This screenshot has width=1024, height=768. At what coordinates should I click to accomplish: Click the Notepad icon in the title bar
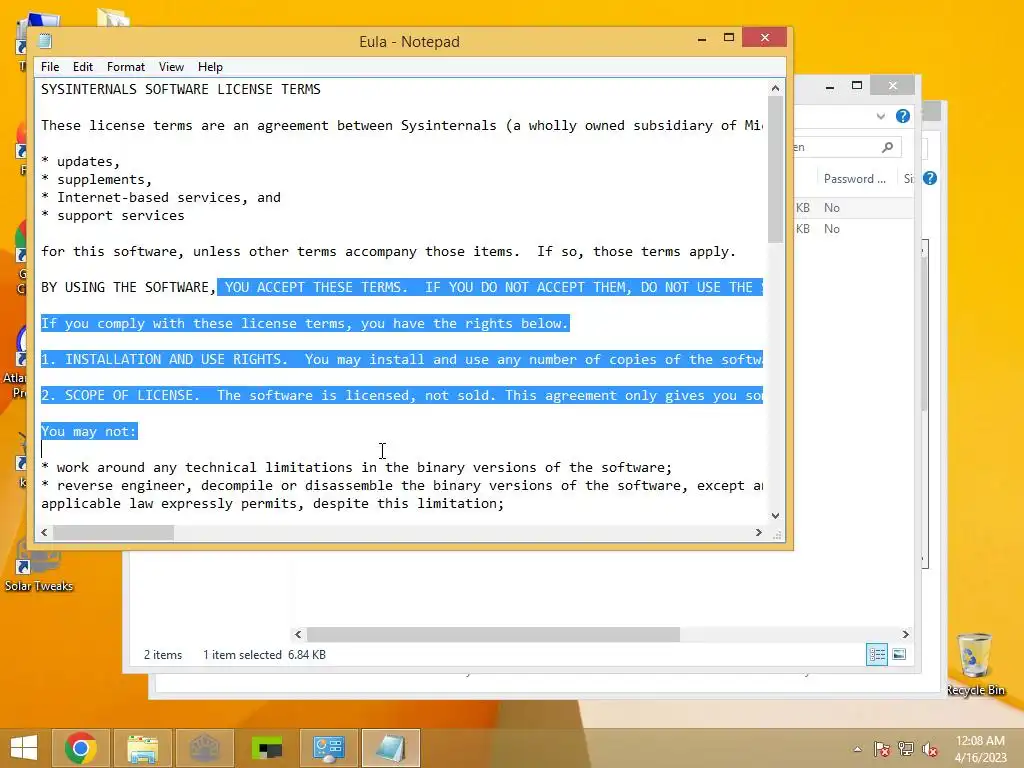point(45,41)
